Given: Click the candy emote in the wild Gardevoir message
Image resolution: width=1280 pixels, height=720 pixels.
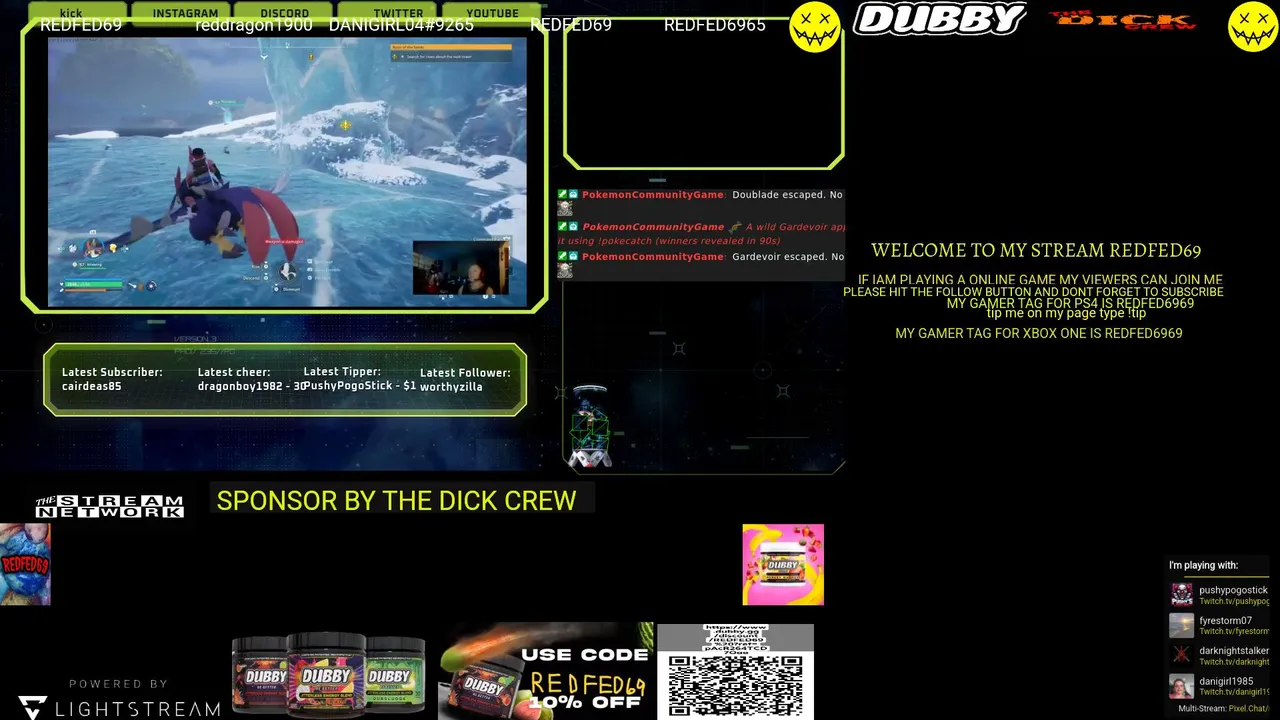Looking at the screenshot, I should pyautogui.click(x=735, y=226).
